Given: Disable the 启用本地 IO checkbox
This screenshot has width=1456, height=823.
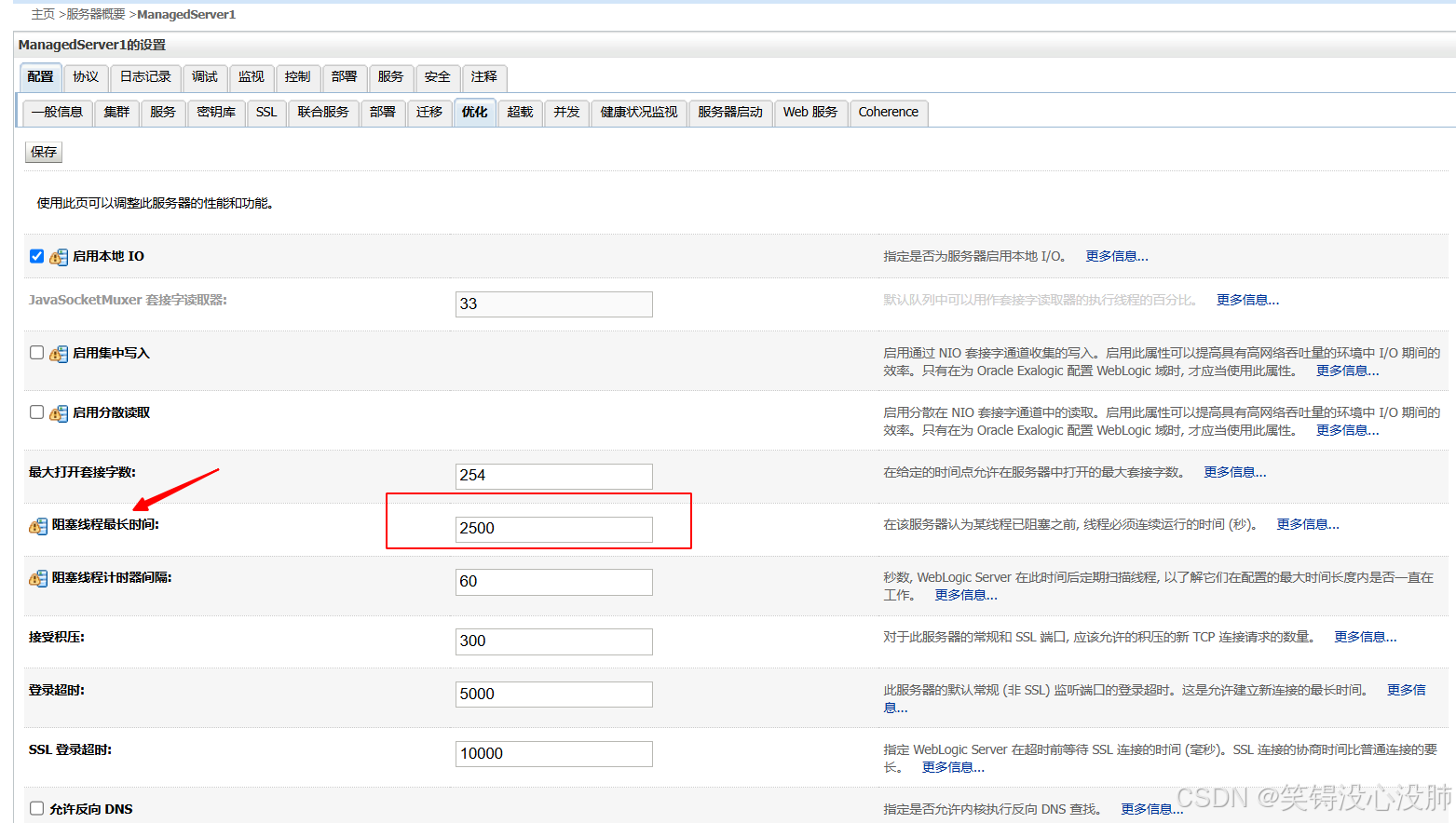Looking at the screenshot, I should 34,255.
